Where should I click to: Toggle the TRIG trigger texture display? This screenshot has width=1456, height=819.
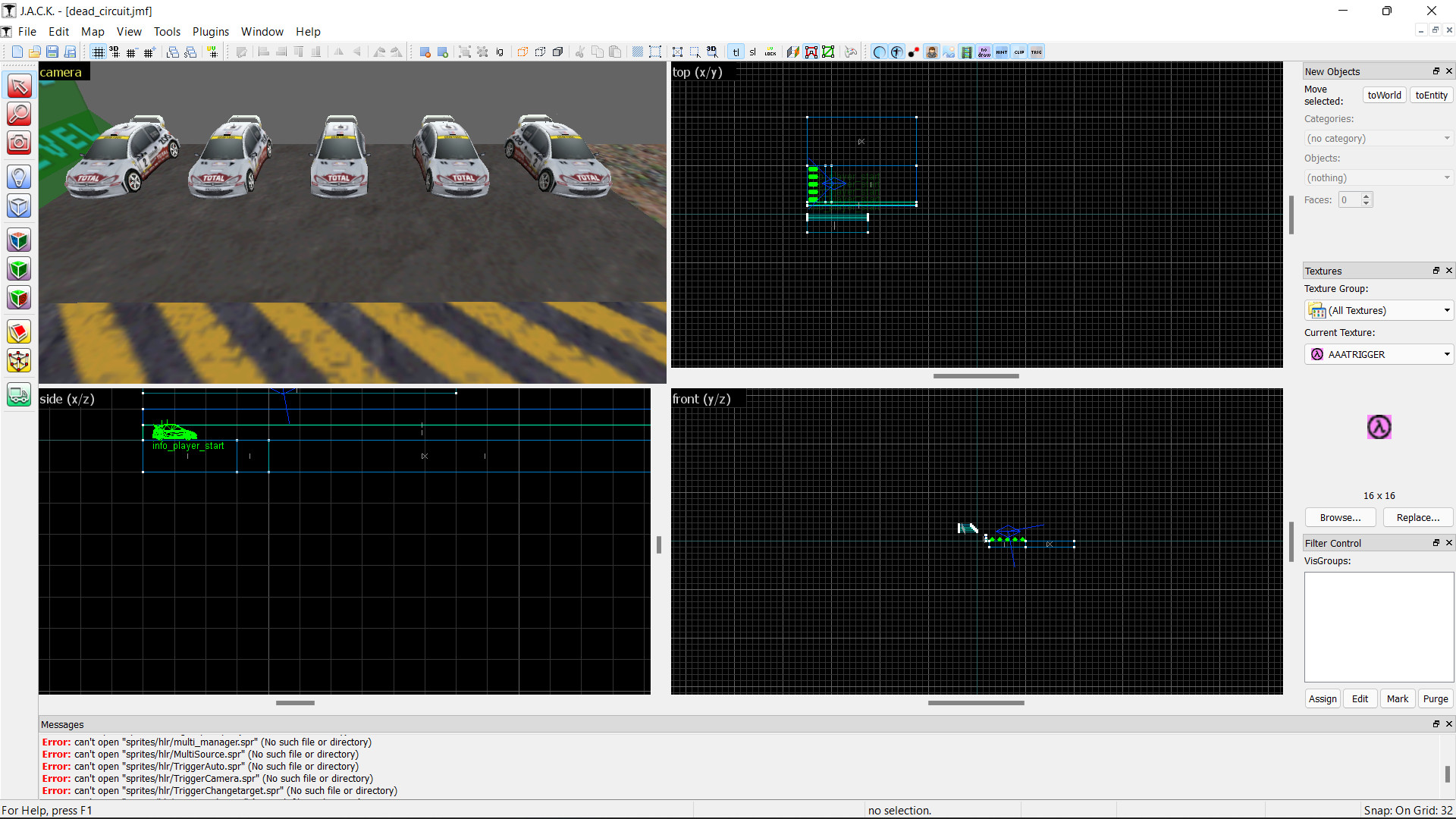[x=1037, y=52]
